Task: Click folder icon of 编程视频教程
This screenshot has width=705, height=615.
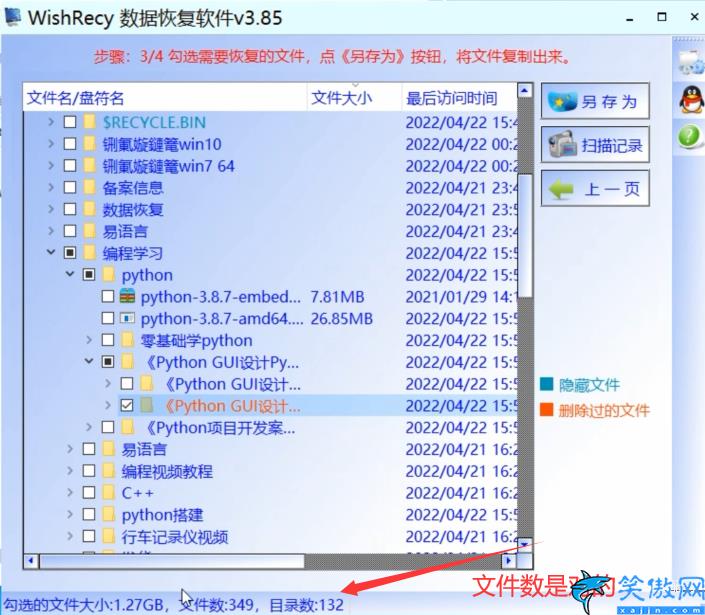Action: pos(108,471)
